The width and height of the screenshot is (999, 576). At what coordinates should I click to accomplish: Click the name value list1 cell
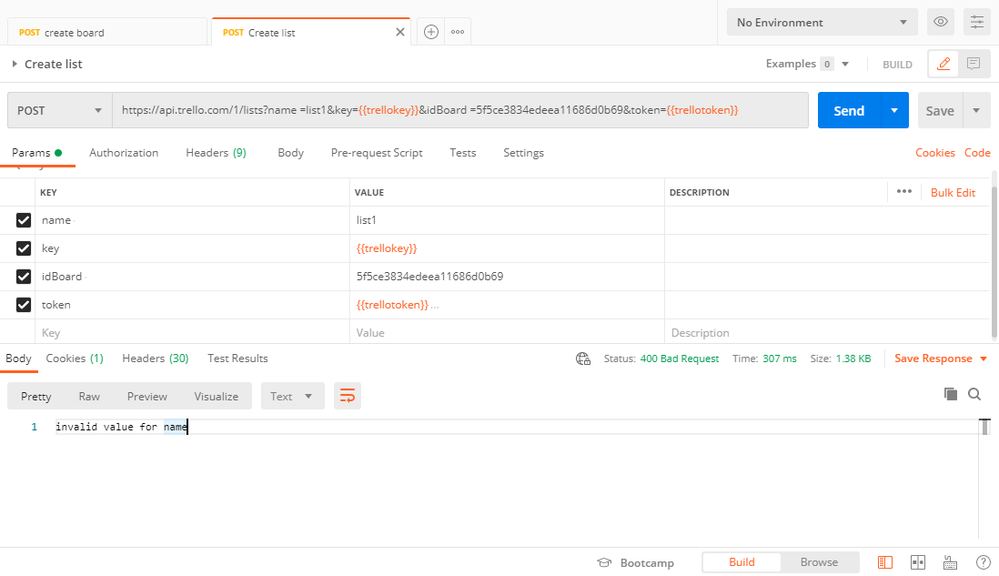(507, 220)
